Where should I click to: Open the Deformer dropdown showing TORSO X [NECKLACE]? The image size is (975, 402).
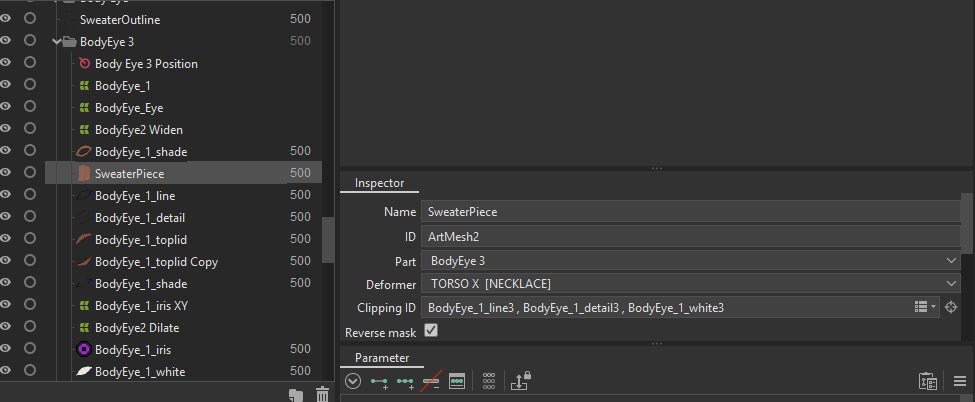[x=691, y=284]
